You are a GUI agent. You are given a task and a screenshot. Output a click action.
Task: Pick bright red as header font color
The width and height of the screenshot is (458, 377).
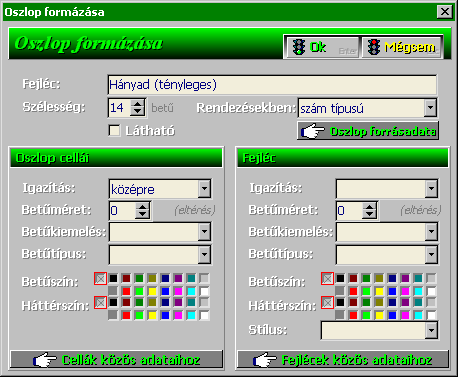click(x=353, y=291)
